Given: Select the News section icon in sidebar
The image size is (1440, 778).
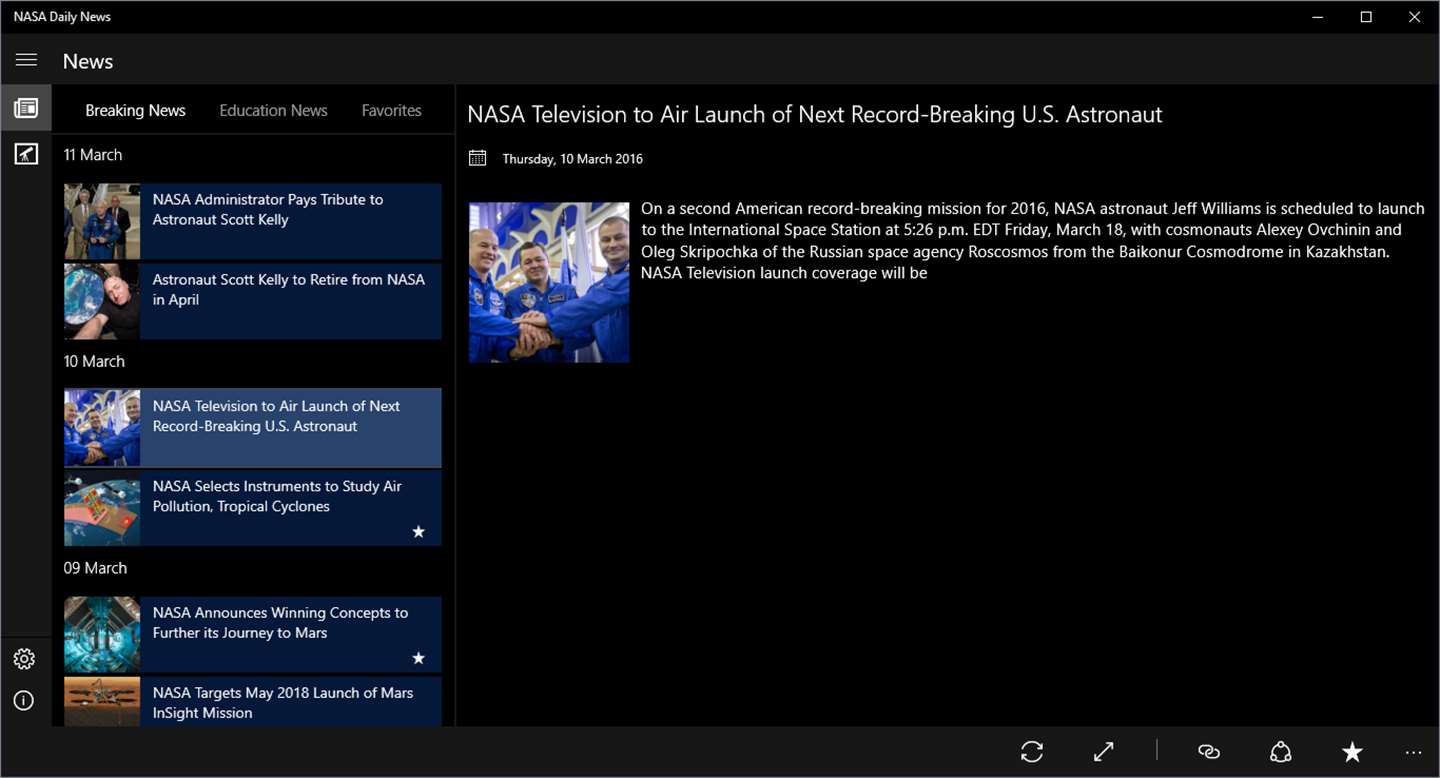Looking at the screenshot, I should point(26,108).
